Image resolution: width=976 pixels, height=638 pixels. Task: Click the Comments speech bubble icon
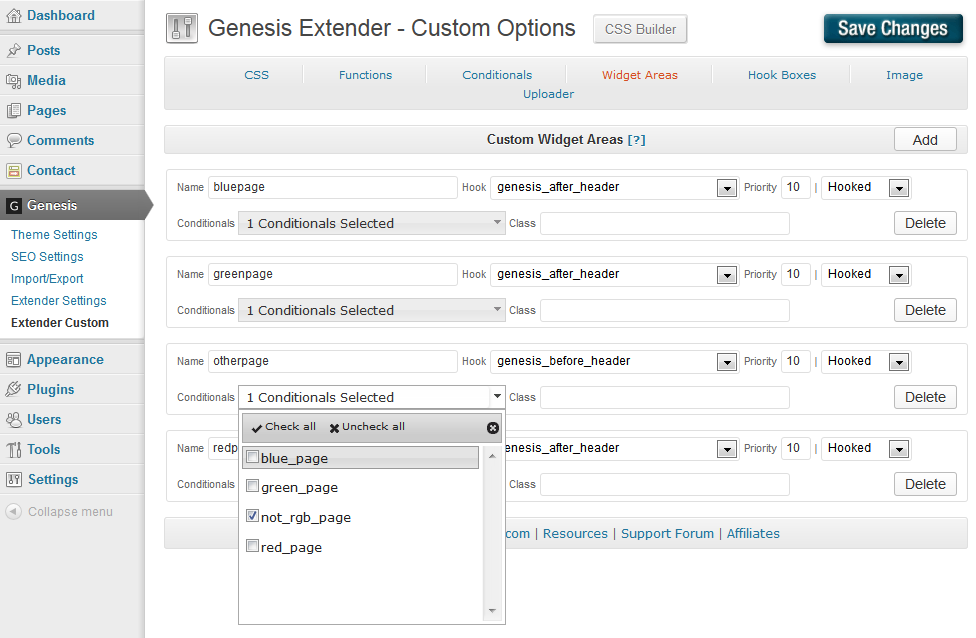(14, 140)
